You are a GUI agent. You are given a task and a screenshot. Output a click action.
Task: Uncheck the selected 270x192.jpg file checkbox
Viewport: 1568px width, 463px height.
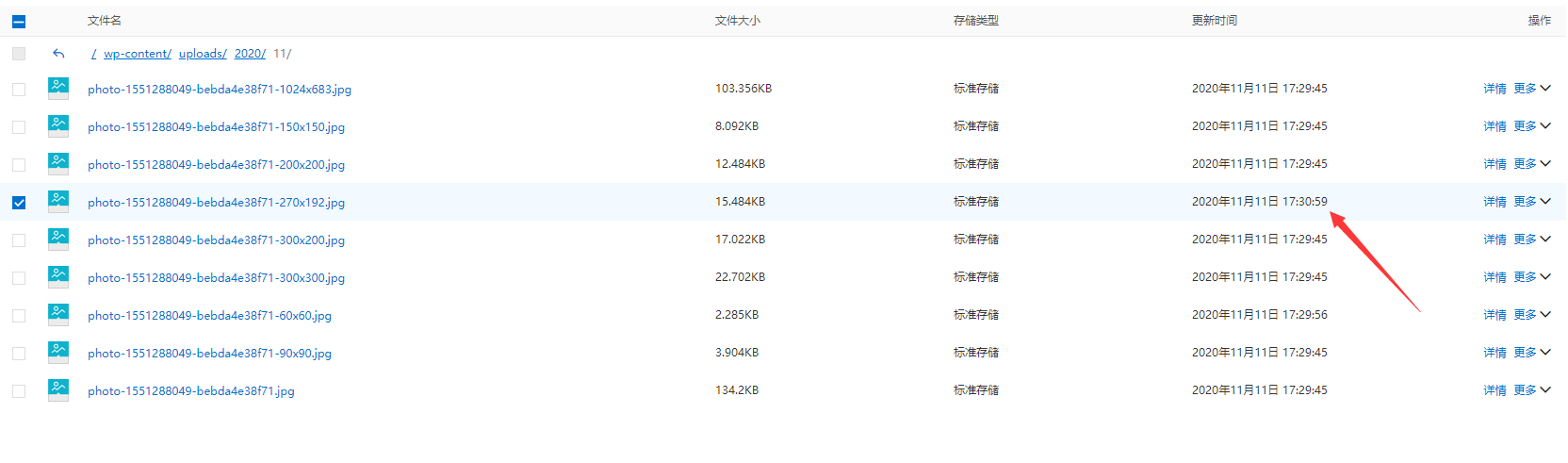coord(19,203)
